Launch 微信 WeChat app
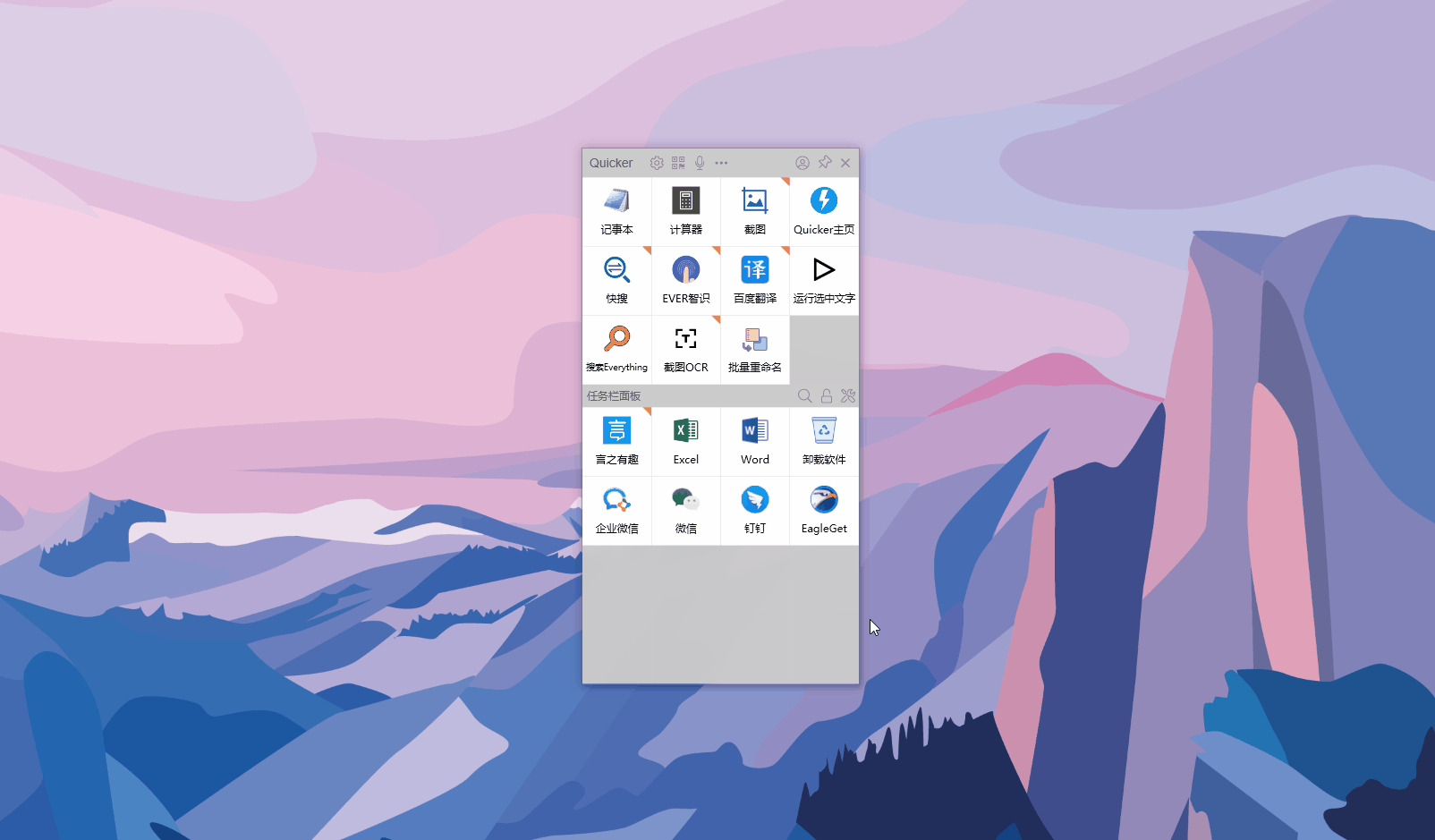The image size is (1435, 840). [x=685, y=511]
